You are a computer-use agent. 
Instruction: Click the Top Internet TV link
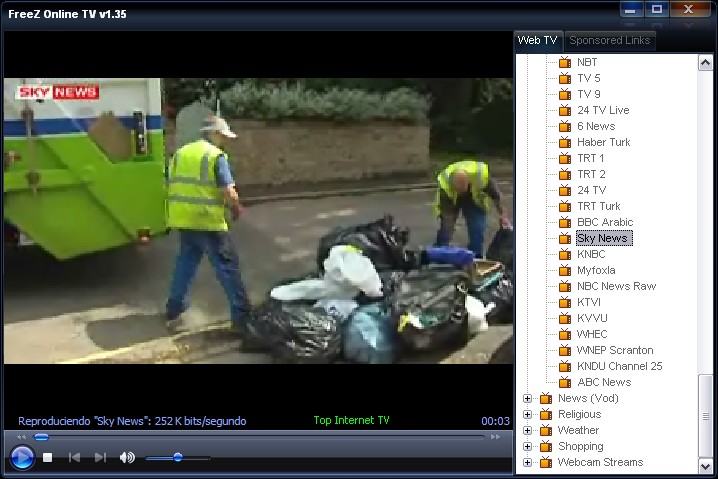[x=351, y=420]
